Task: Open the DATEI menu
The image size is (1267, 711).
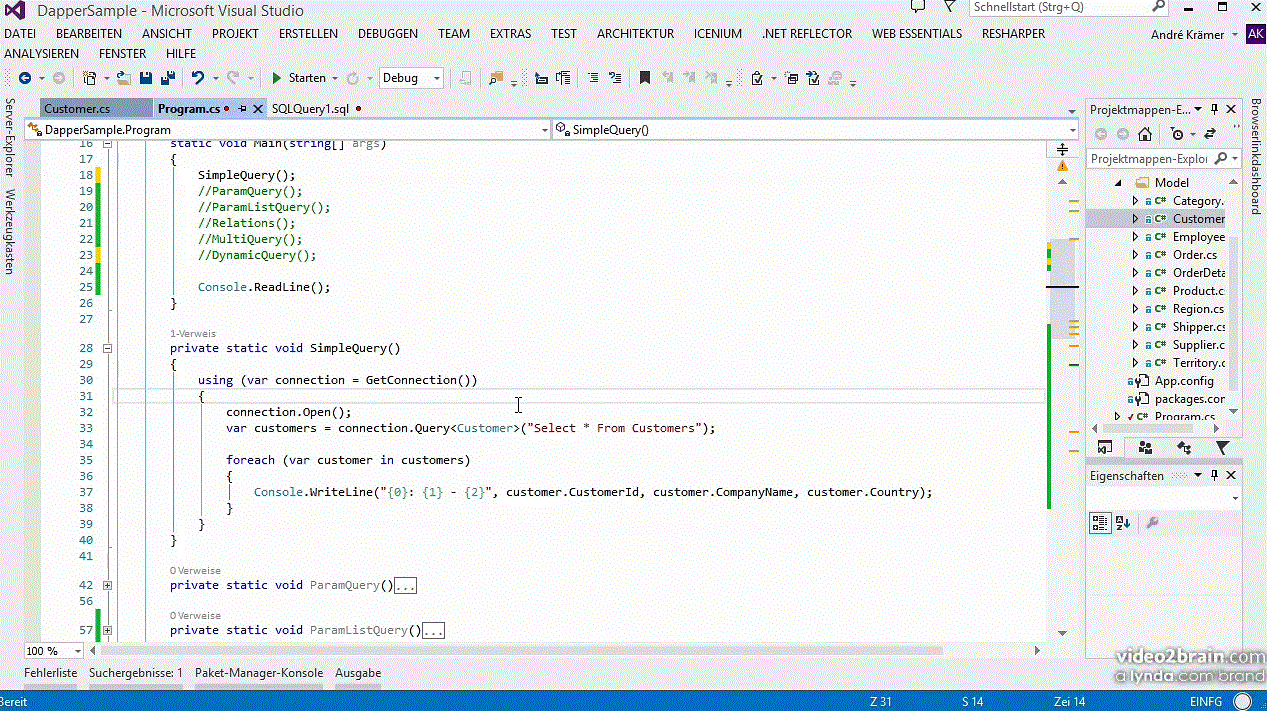Action: [20, 33]
